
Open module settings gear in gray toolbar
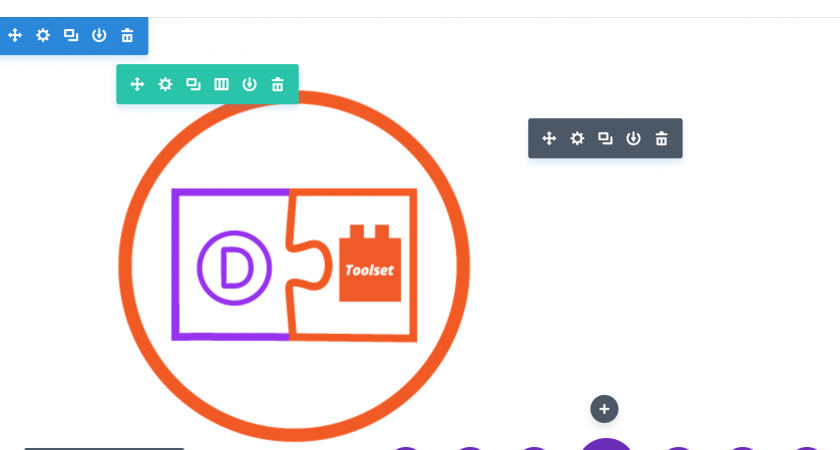coord(577,138)
